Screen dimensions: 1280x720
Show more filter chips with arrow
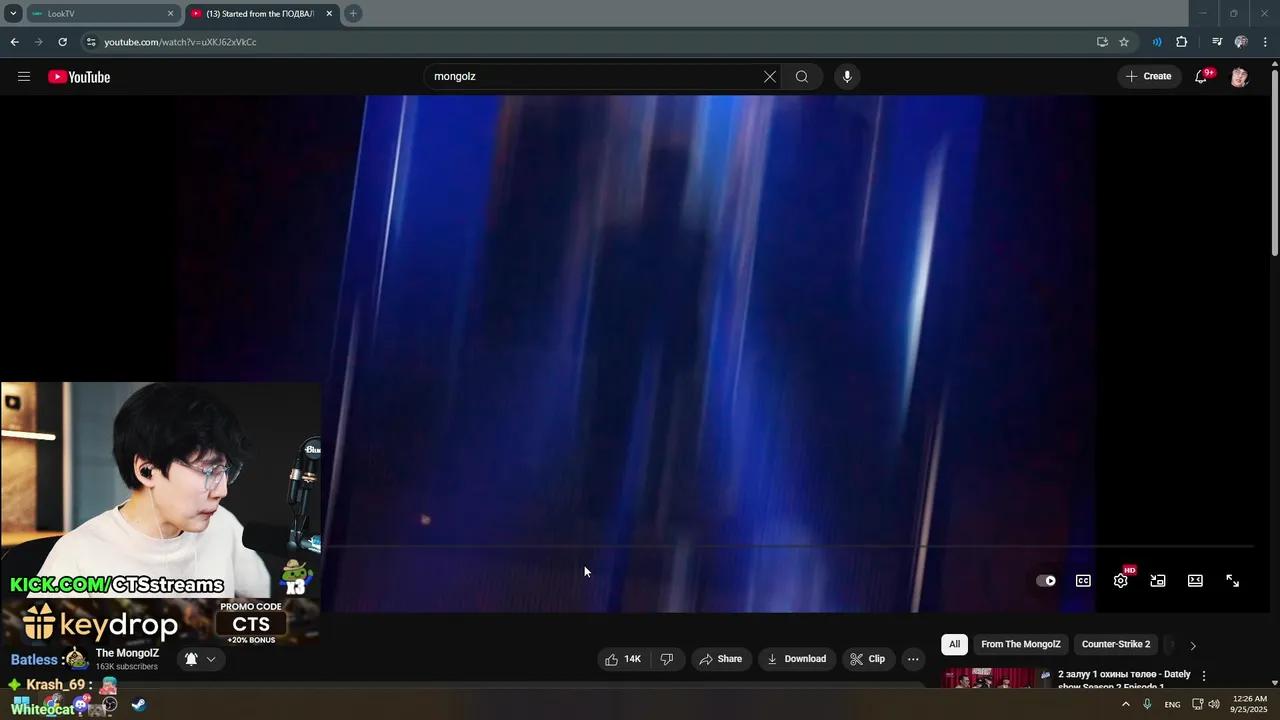pos(1192,645)
